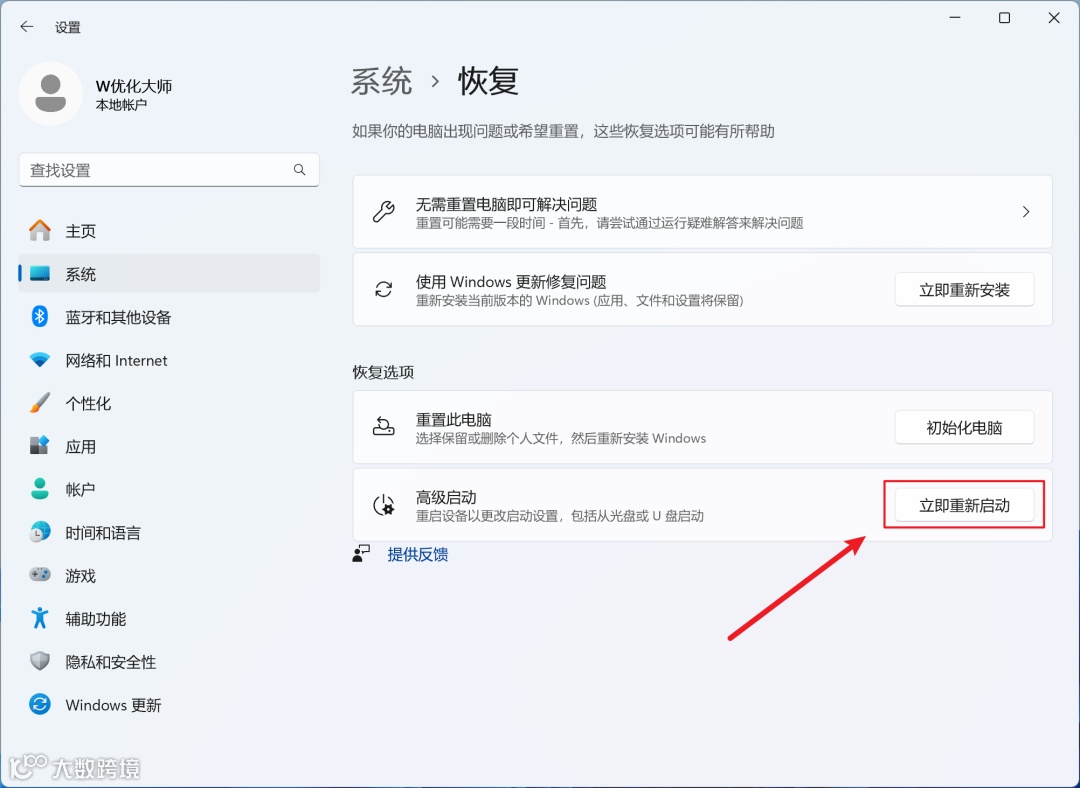Go to 个性化 settings
Image resolution: width=1080 pixels, height=788 pixels.
(169, 403)
